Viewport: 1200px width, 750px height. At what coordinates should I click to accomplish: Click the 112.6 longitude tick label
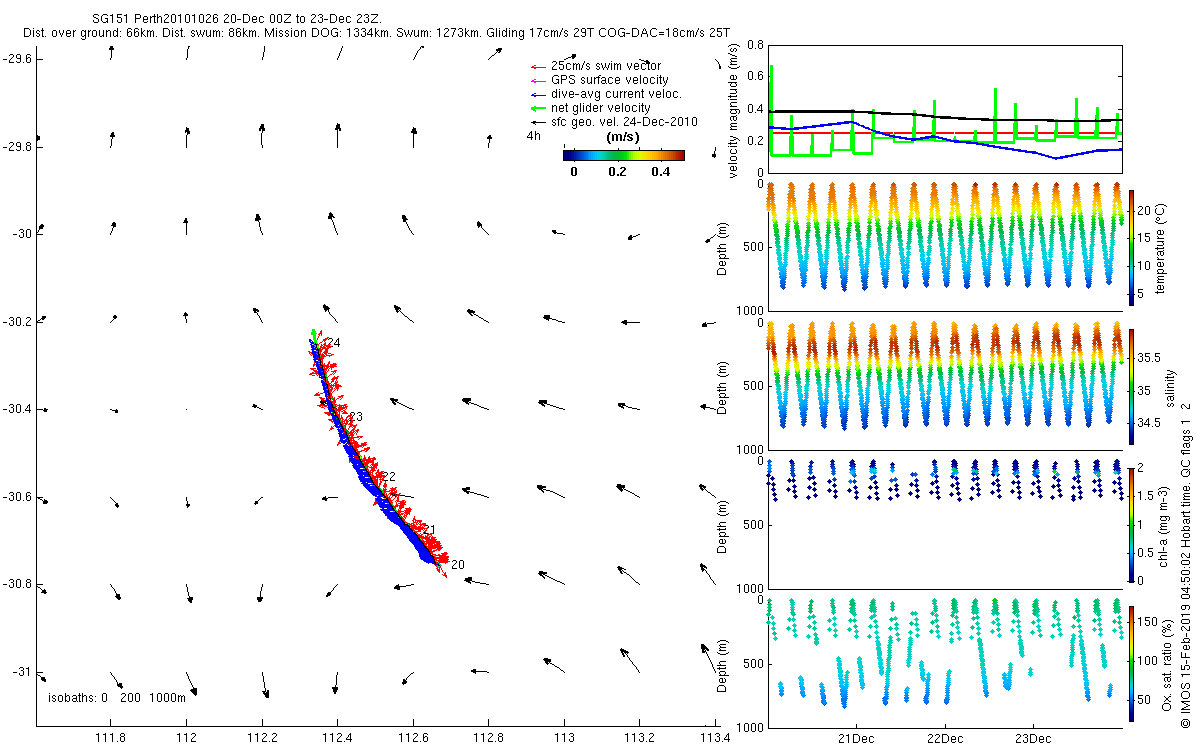pyautogui.click(x=413, y=738)
